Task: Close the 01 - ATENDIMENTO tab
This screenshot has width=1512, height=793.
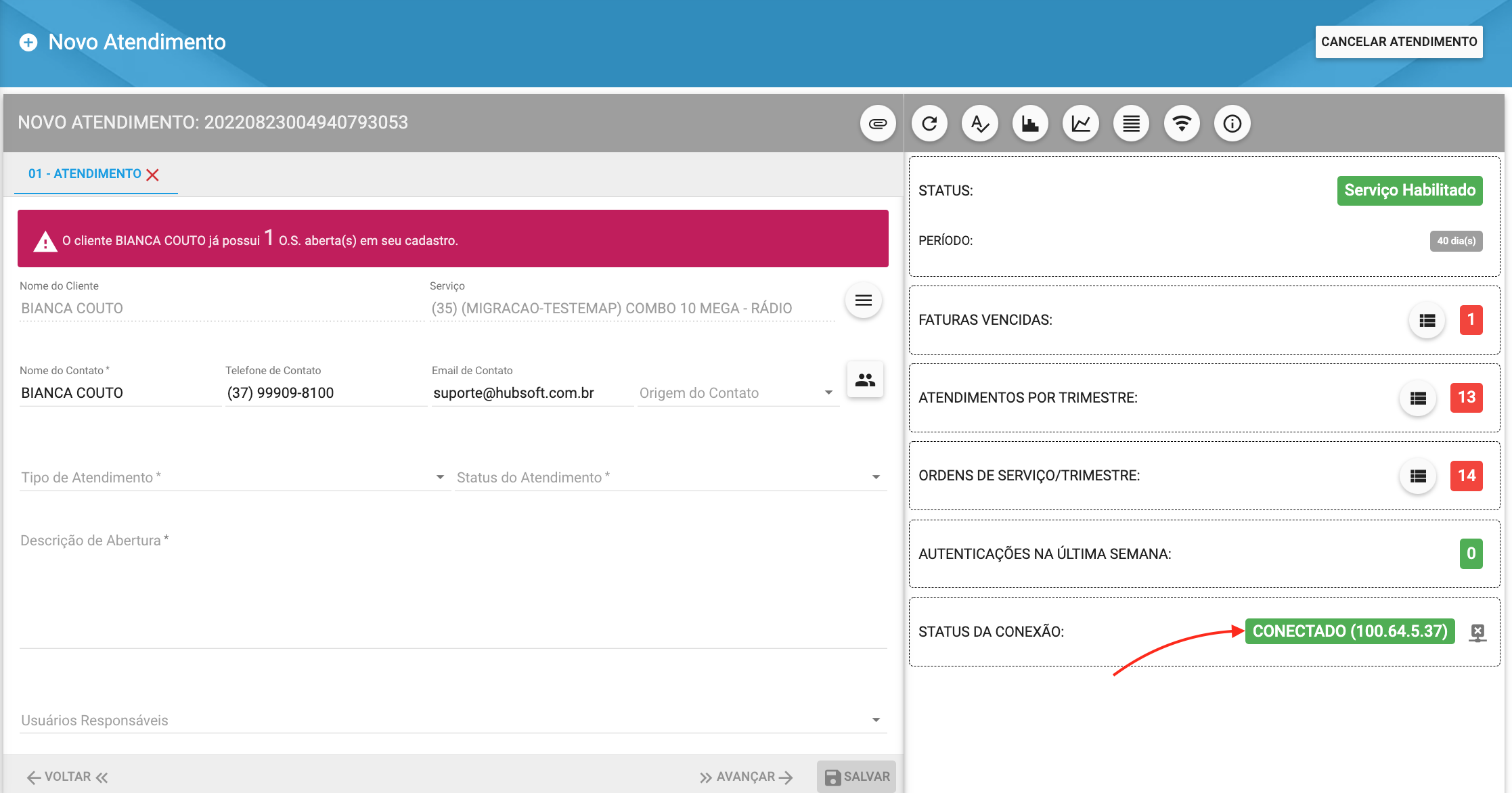Action: (153, 175)
